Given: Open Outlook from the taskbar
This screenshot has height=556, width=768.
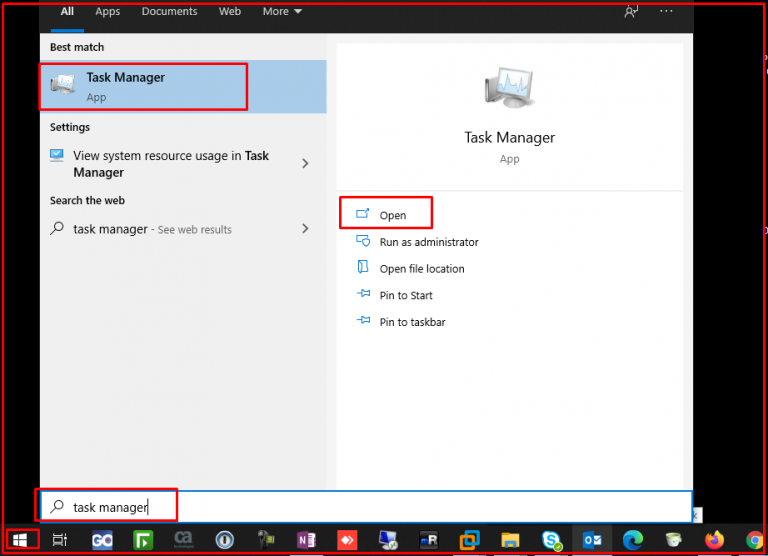Looking at the screenshot, I should [592, 540].
